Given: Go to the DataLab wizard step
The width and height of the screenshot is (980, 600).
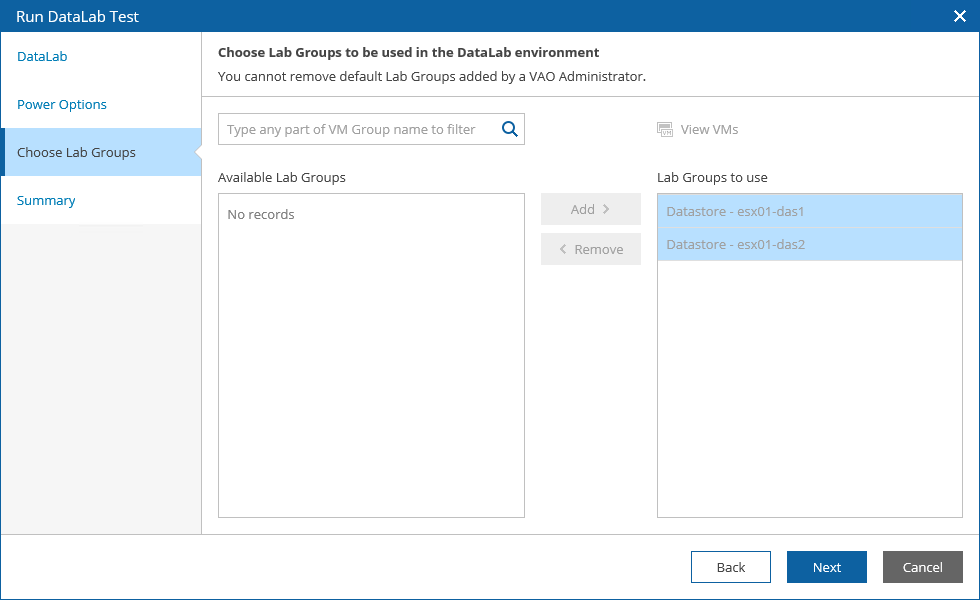Looking at the screenshot, I should (x=42, y=56).
